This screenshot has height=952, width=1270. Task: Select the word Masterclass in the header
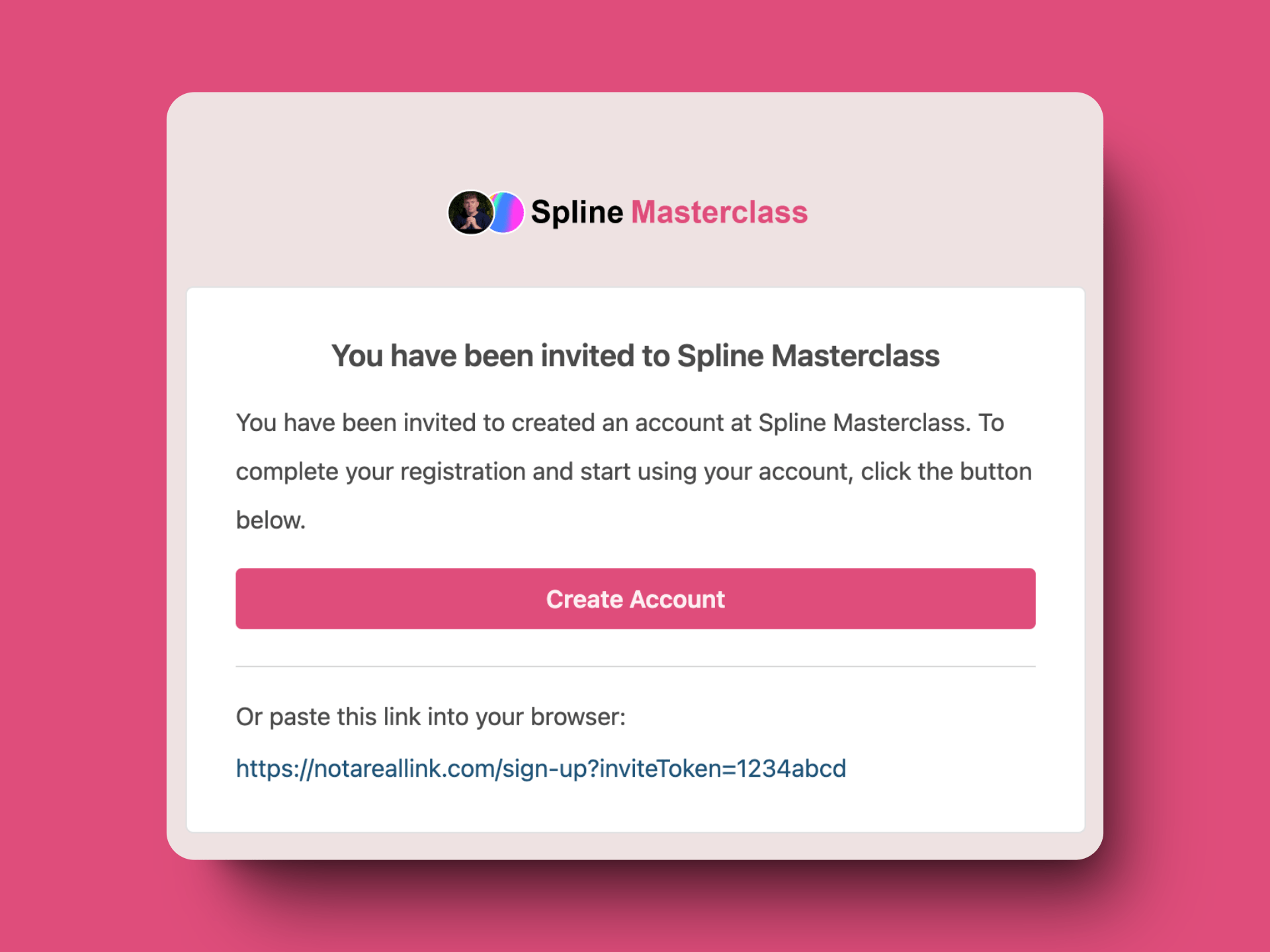click(720, 212)
